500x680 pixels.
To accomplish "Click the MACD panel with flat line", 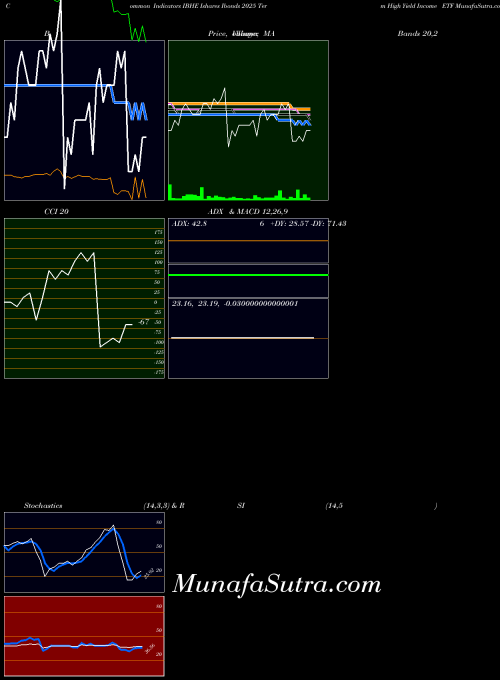I will (248, 338).
